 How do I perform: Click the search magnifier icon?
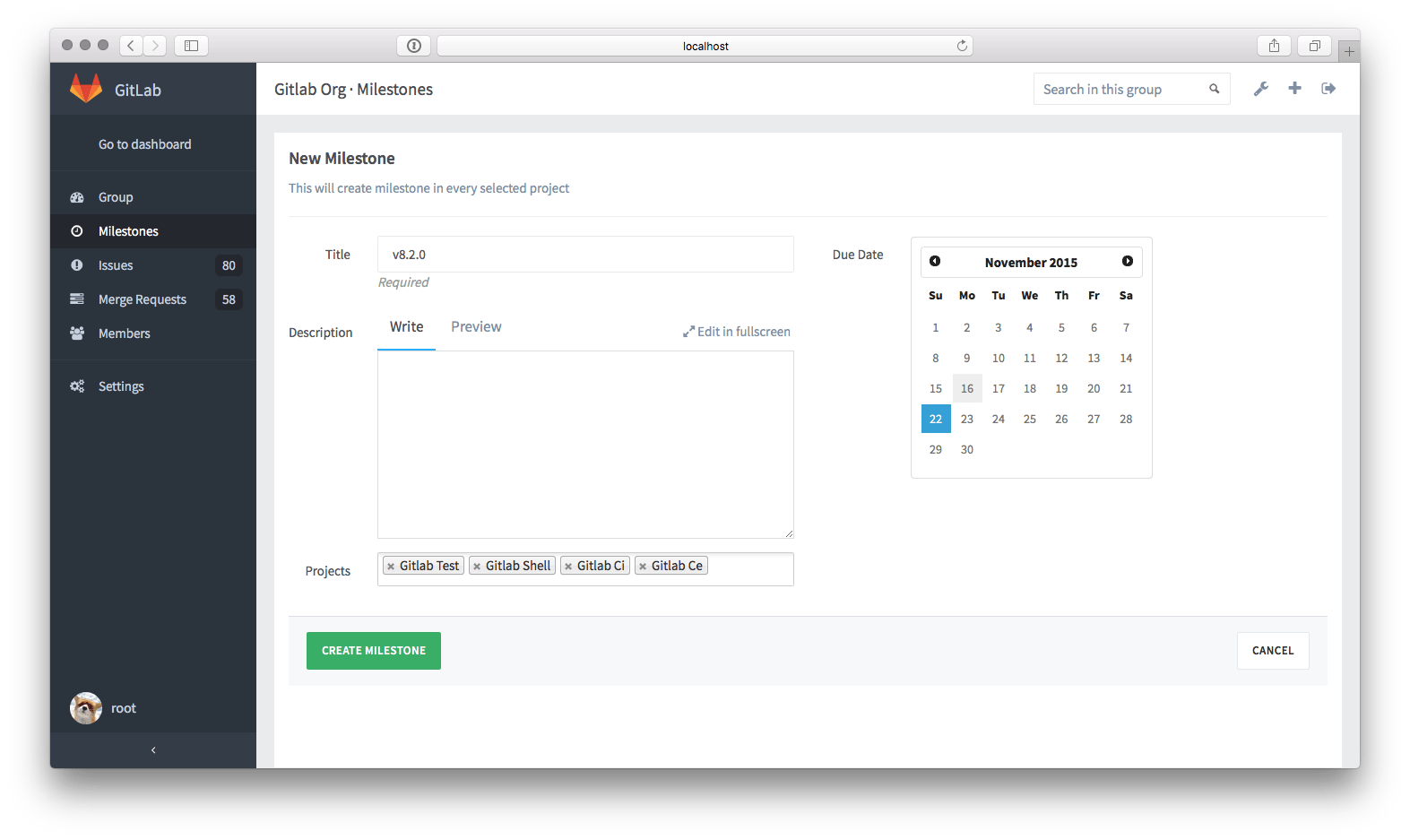pos(1215,89)
